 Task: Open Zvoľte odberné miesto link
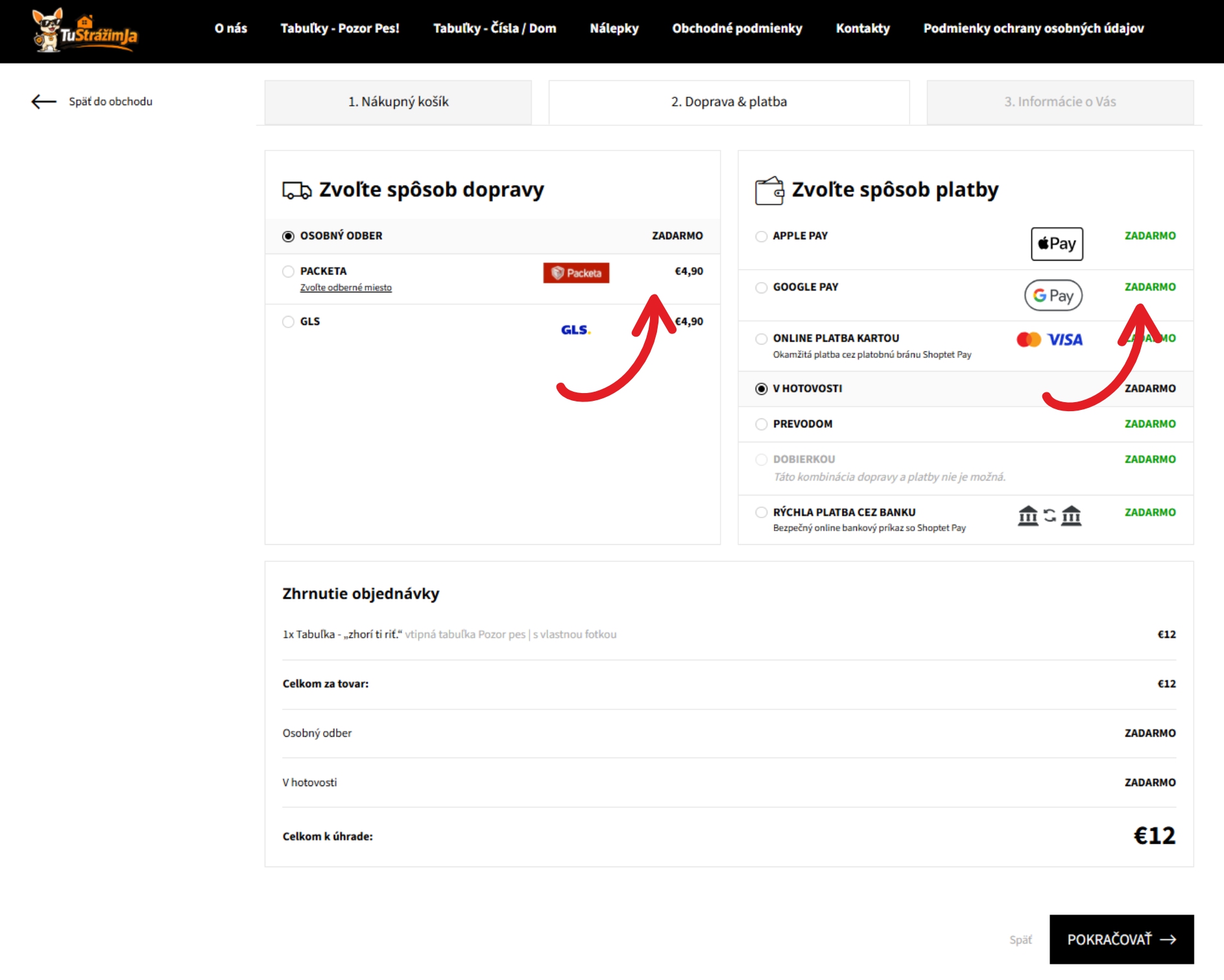346,288
